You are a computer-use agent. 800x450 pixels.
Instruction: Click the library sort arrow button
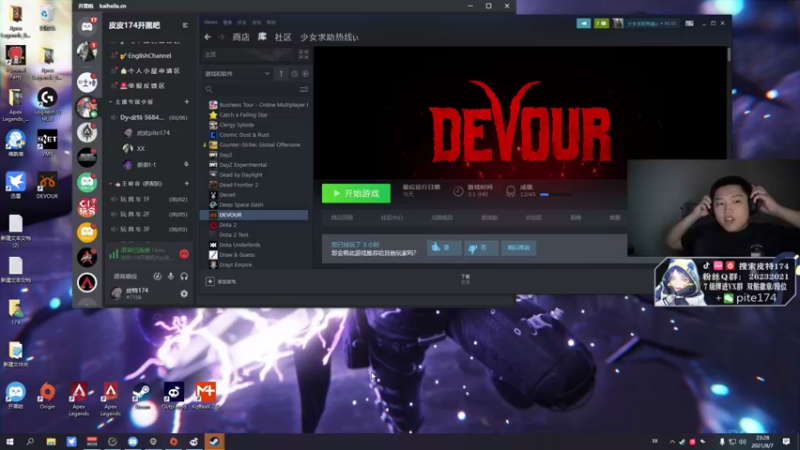click(x=281, y=73)
